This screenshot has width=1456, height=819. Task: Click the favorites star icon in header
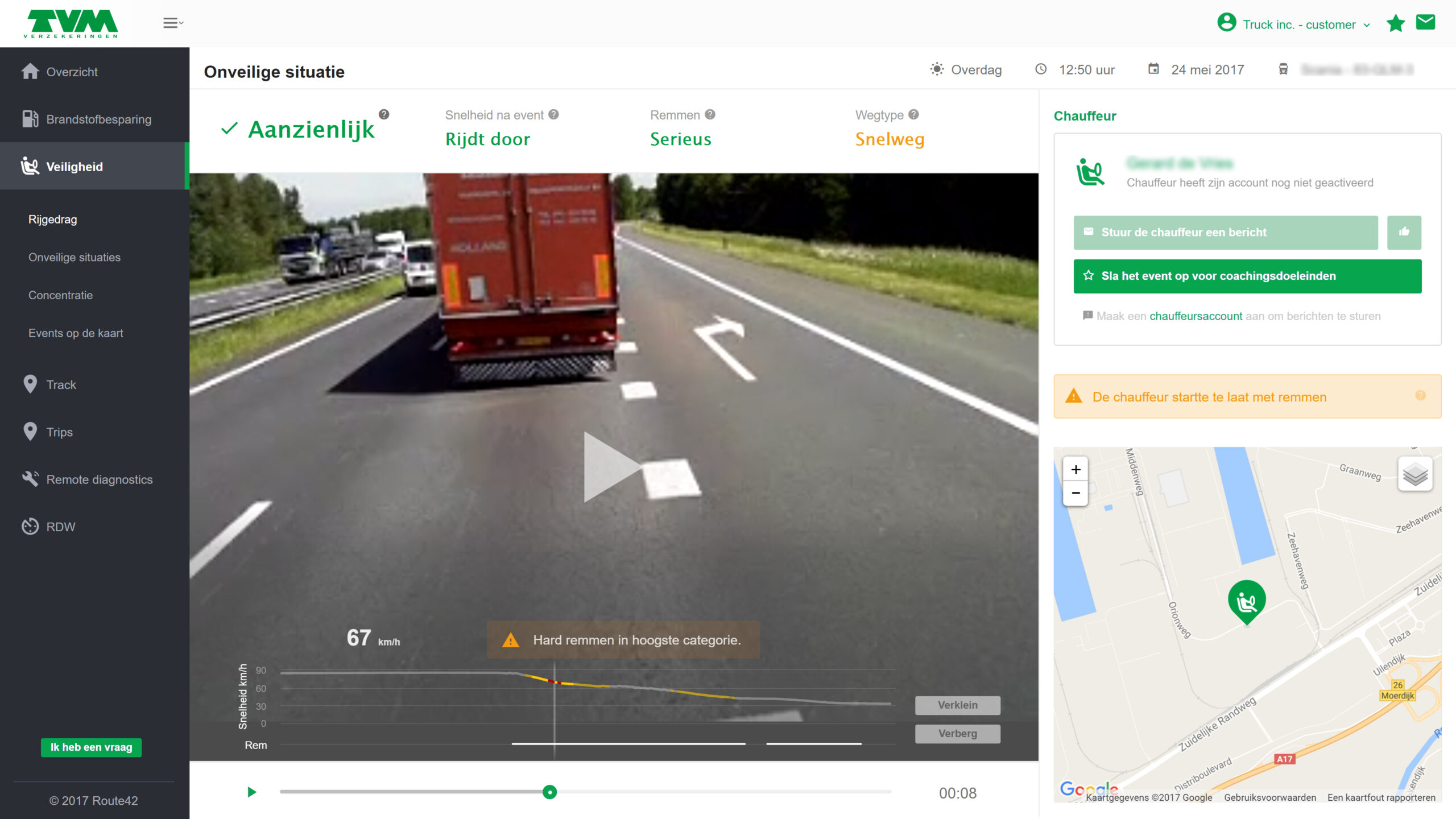tap(1395, 24)
